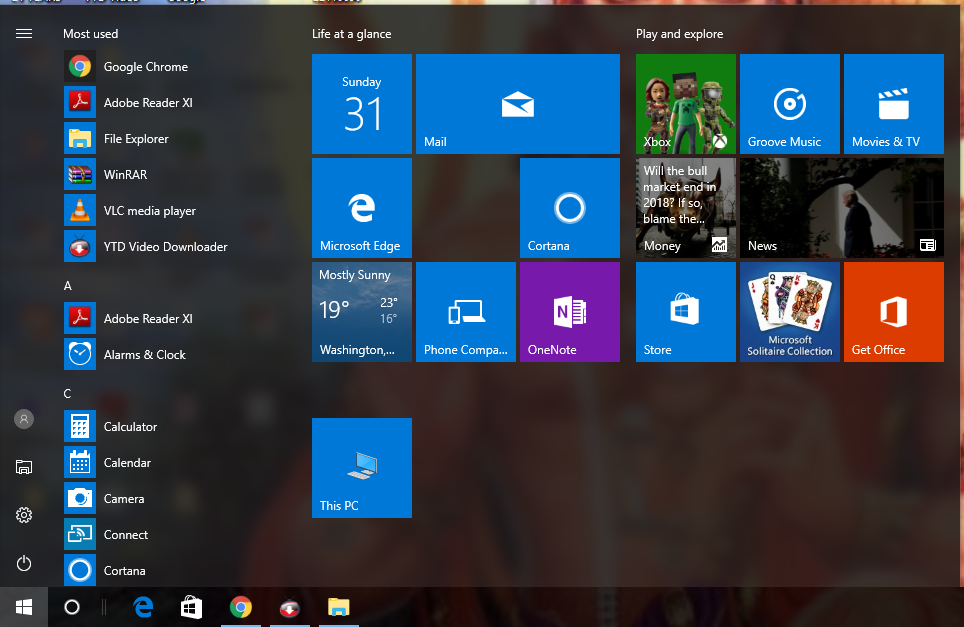Open the Connect app

pos(148,534)
